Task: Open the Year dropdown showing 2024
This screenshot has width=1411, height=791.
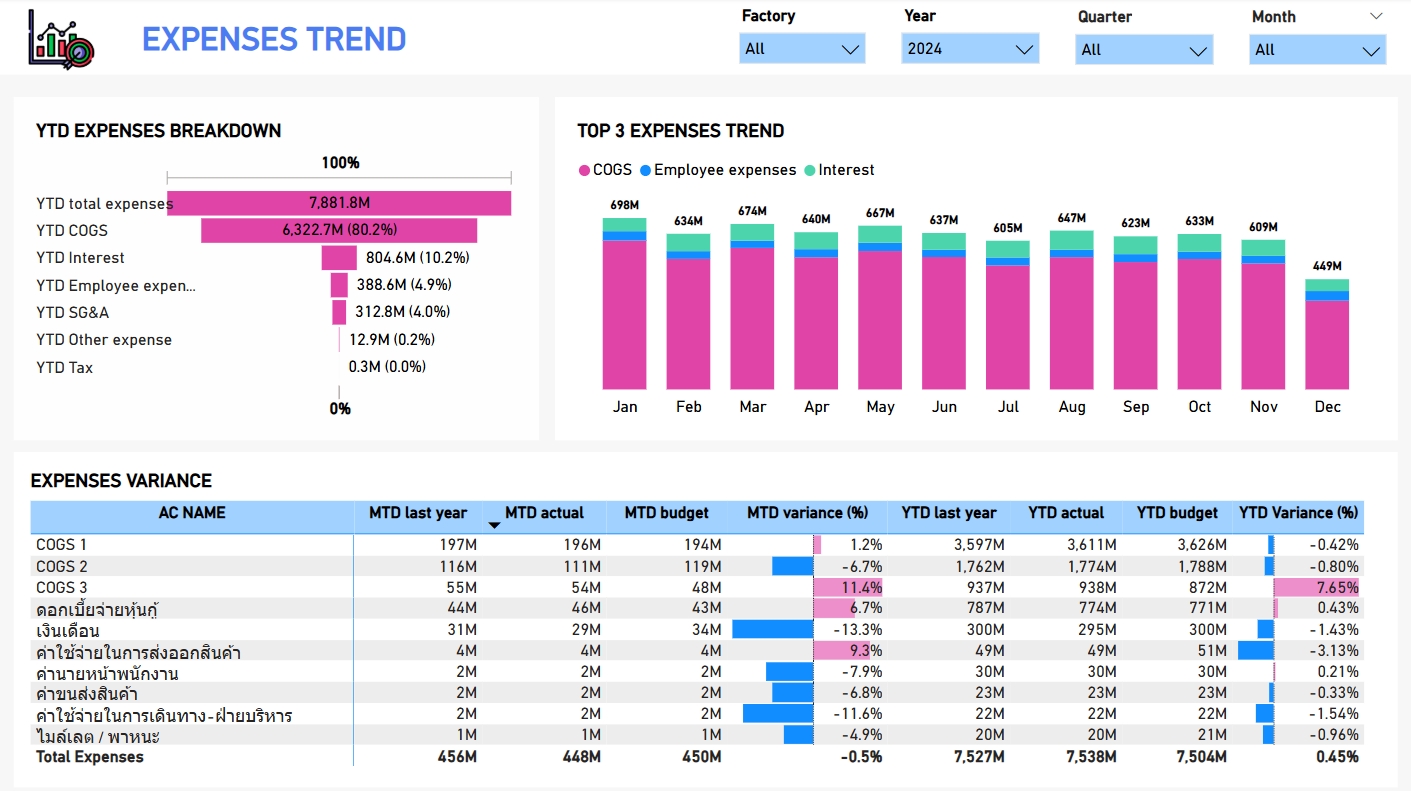Action: point(970,48)
